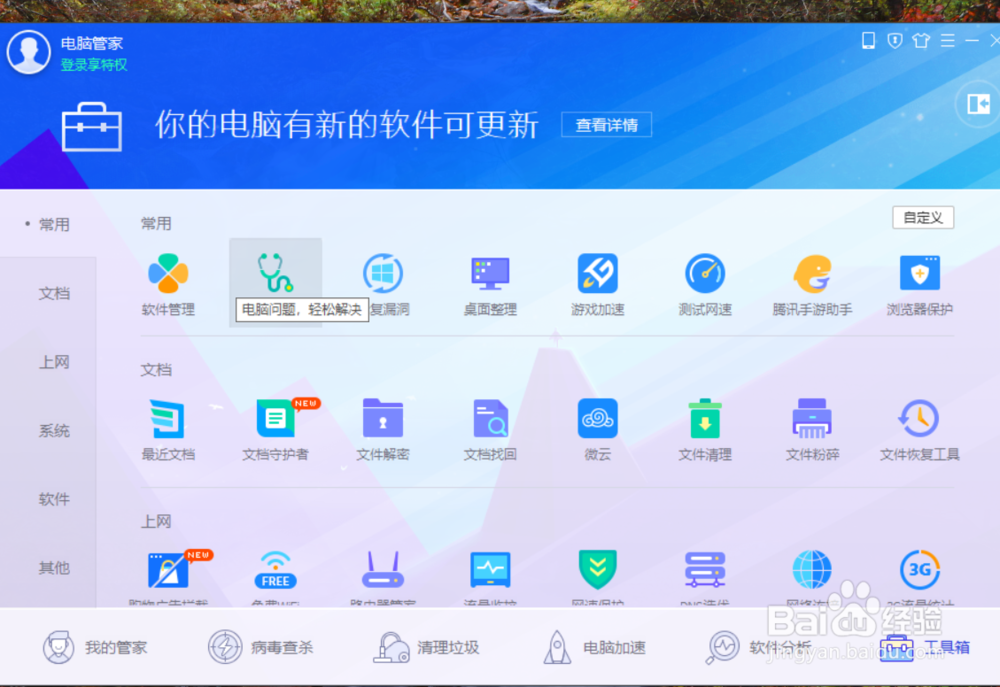Click the 登录享特权 login link
1000x687 pixels.
(92, 63)
